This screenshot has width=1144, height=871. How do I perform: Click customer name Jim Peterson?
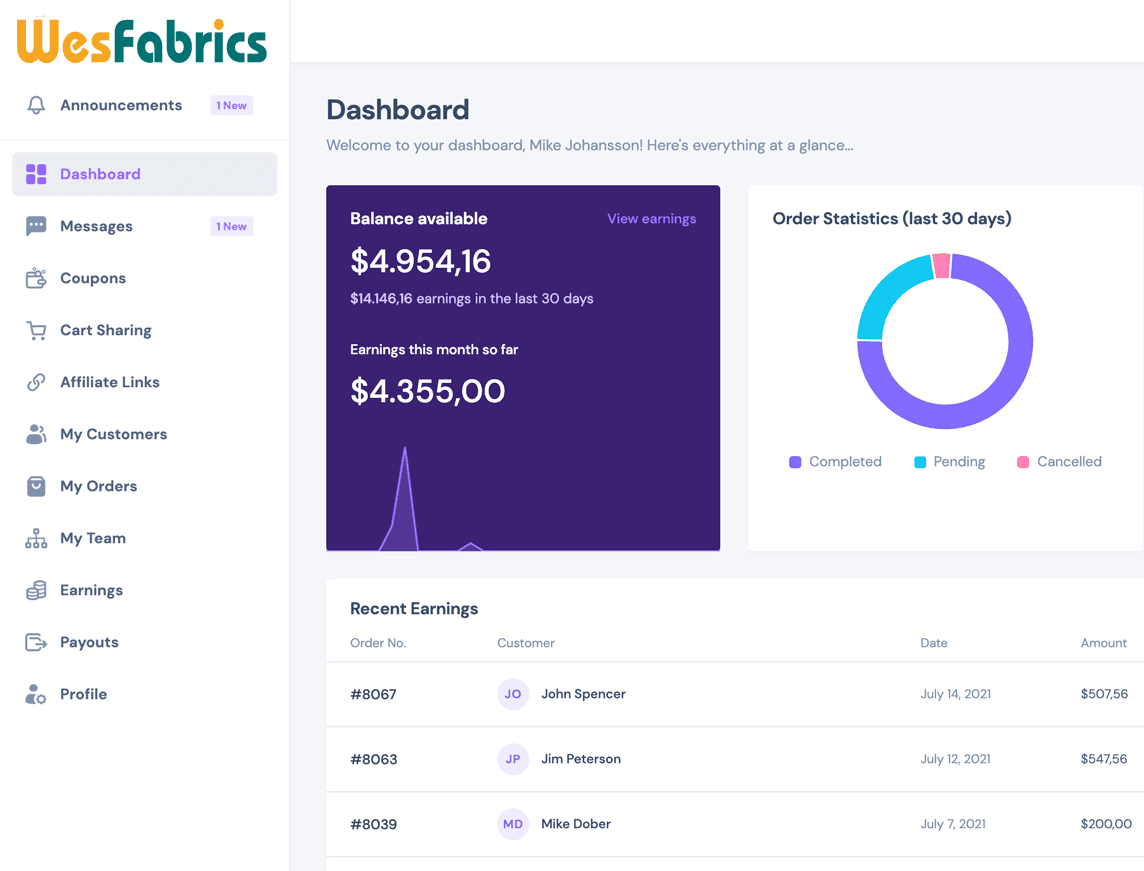(581, 759)
